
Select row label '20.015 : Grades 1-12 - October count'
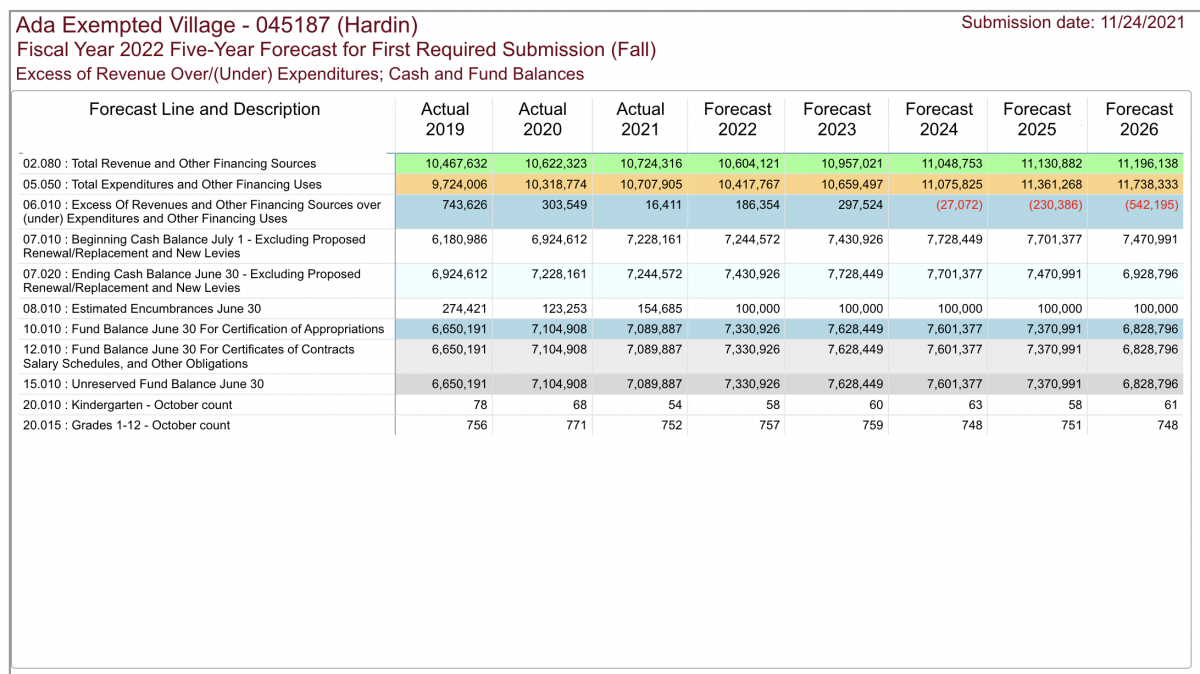coord(126,425)
